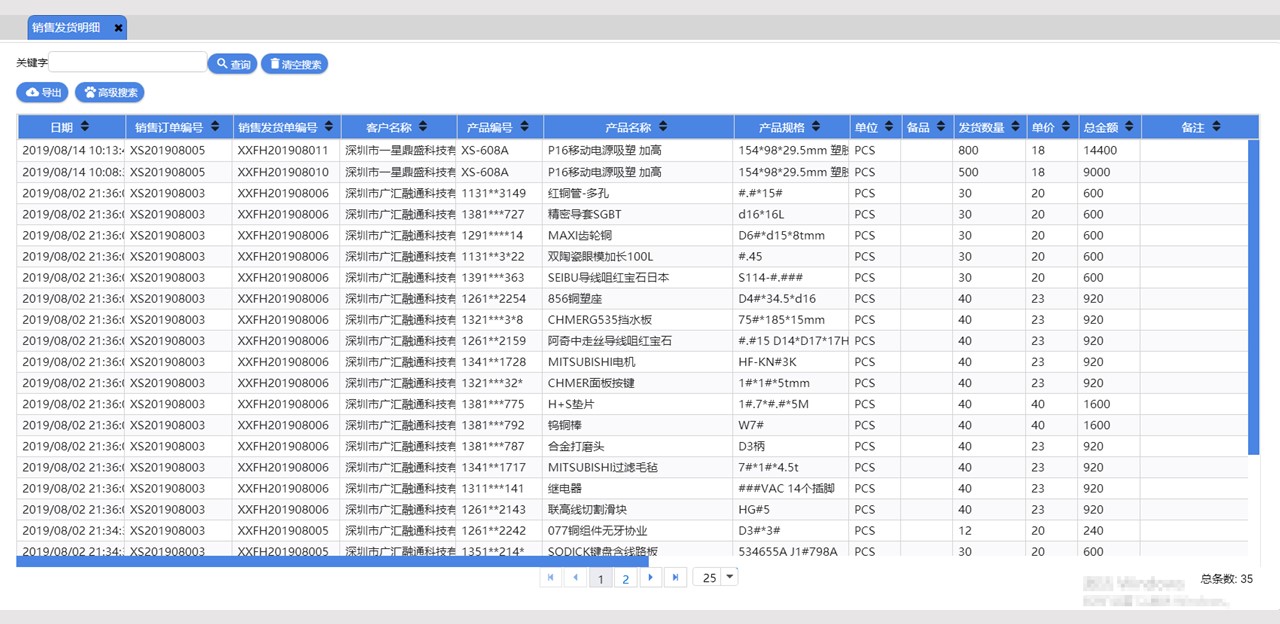Click the 清空搜索 button
1280x624 pixels.
pos(294,64)
